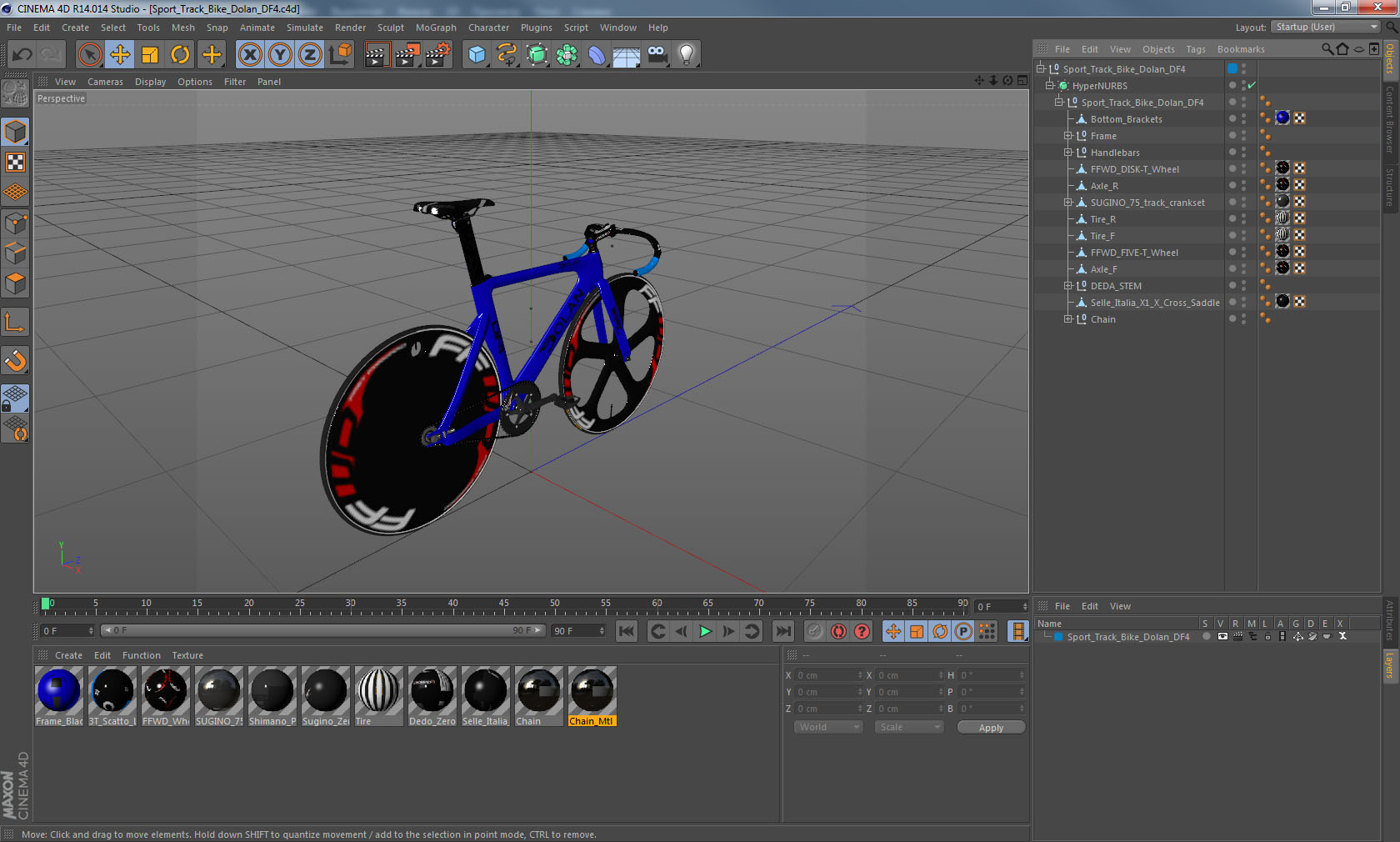The height and width of the screenshot is (842, 1400).
Task: Select the Move tool in top toolbar
Action: pos(120,55)
